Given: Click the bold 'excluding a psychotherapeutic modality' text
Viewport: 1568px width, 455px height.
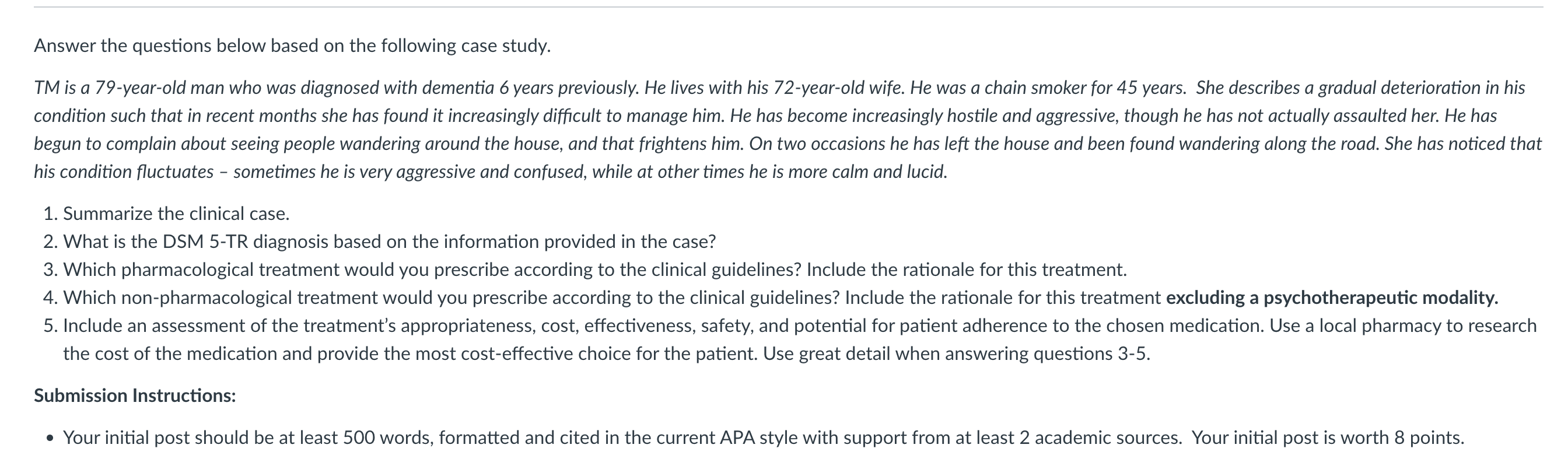Looking at the screenshot, I should [x=1332, y=297].
